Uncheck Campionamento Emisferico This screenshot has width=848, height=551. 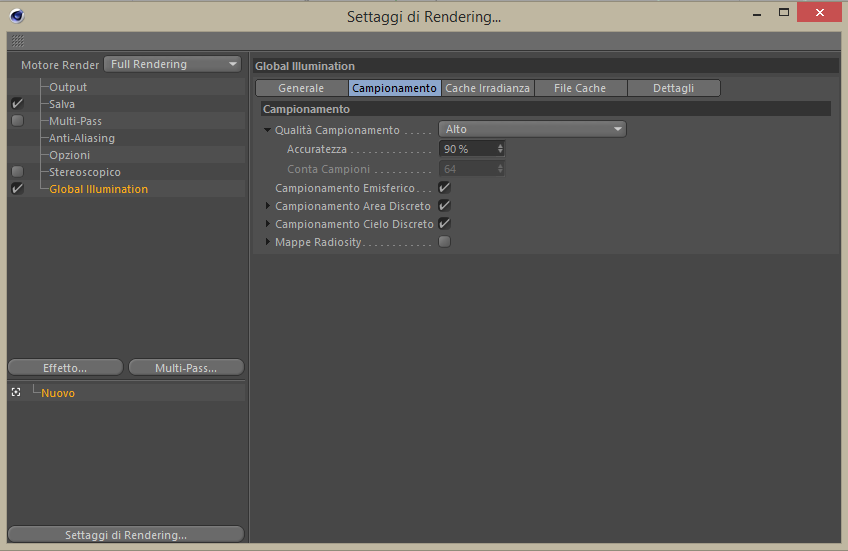point(444,188)
